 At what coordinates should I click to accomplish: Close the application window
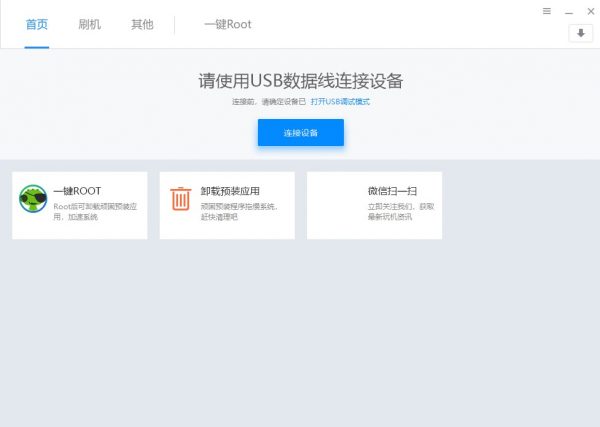point(591,11)
